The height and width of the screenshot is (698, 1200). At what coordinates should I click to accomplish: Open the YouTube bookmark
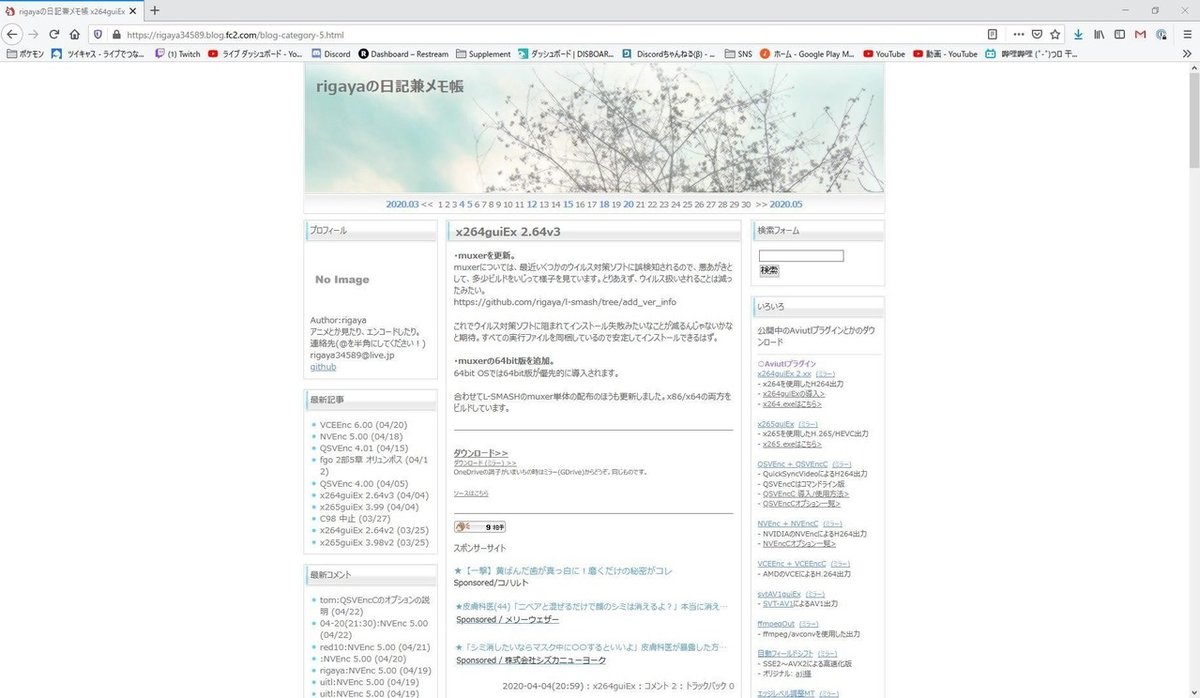point(884,54)
